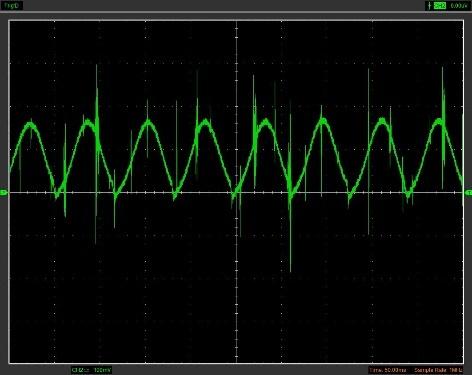
Task: Select the last waveform peak near right edge
Action: click(439, 121)
